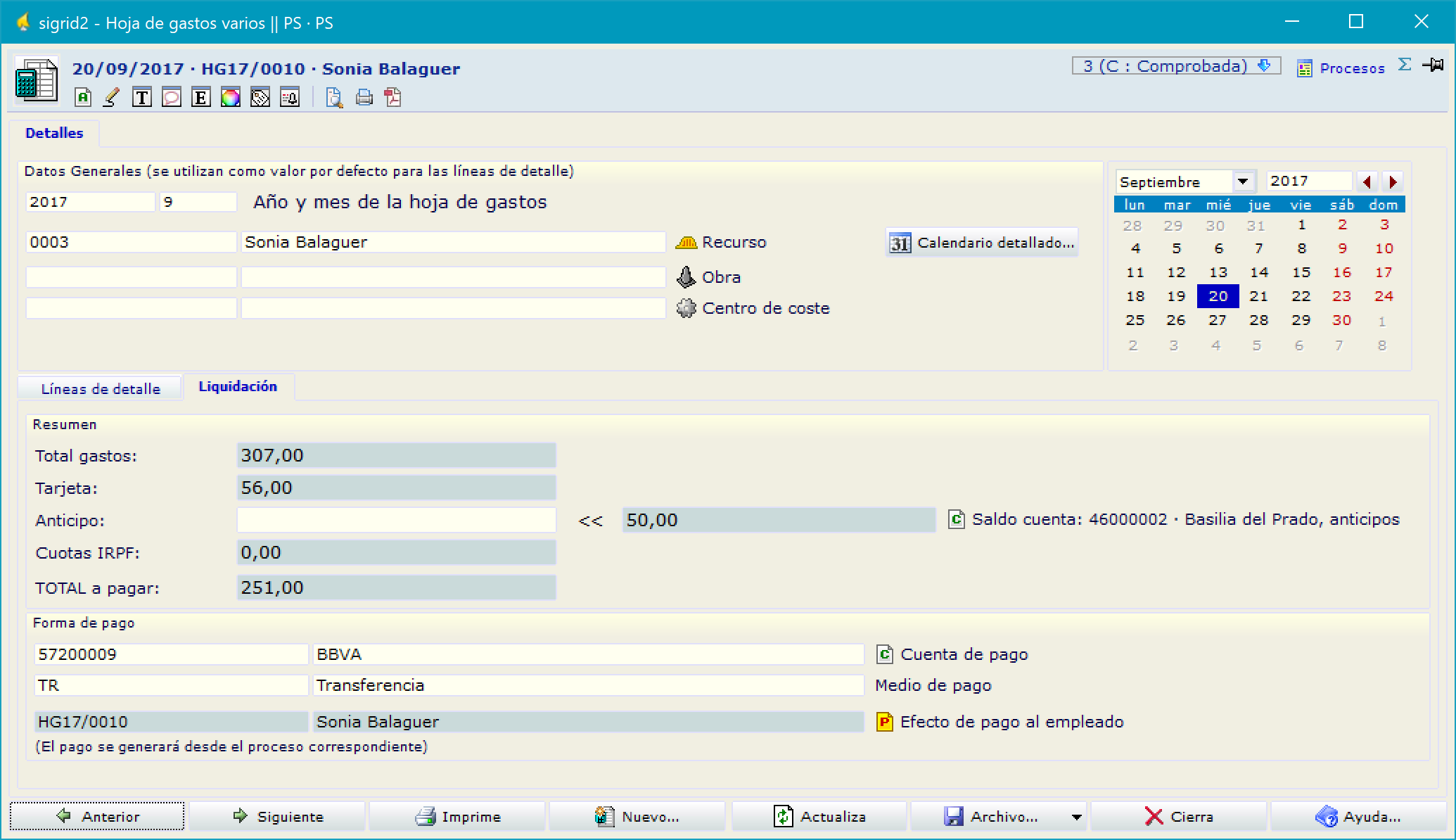Click the sigrid2 flame icon in title bar
The height and width of the screenshot is (840, 1456).
tap(23, 23)
